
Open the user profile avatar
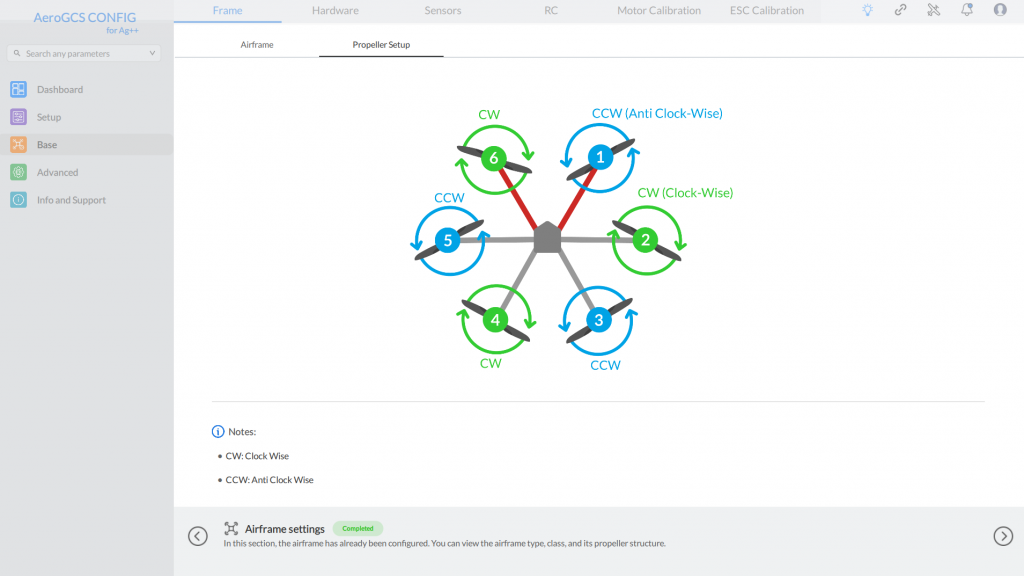[x=1000, y=10]
